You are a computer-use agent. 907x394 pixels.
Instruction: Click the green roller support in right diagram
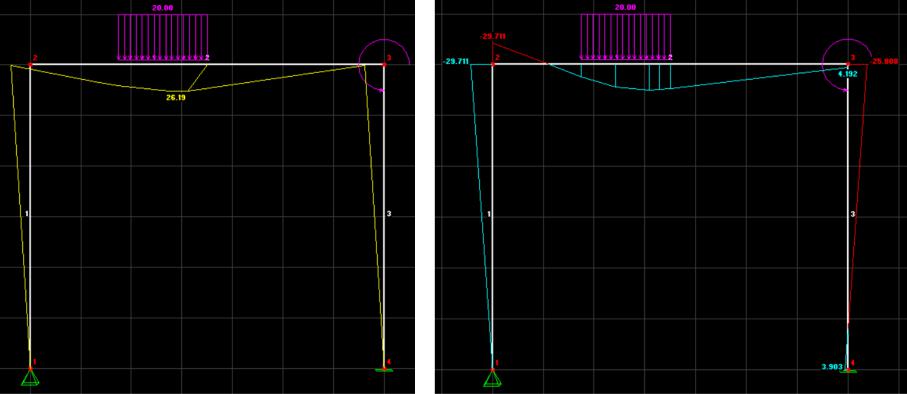847,370
